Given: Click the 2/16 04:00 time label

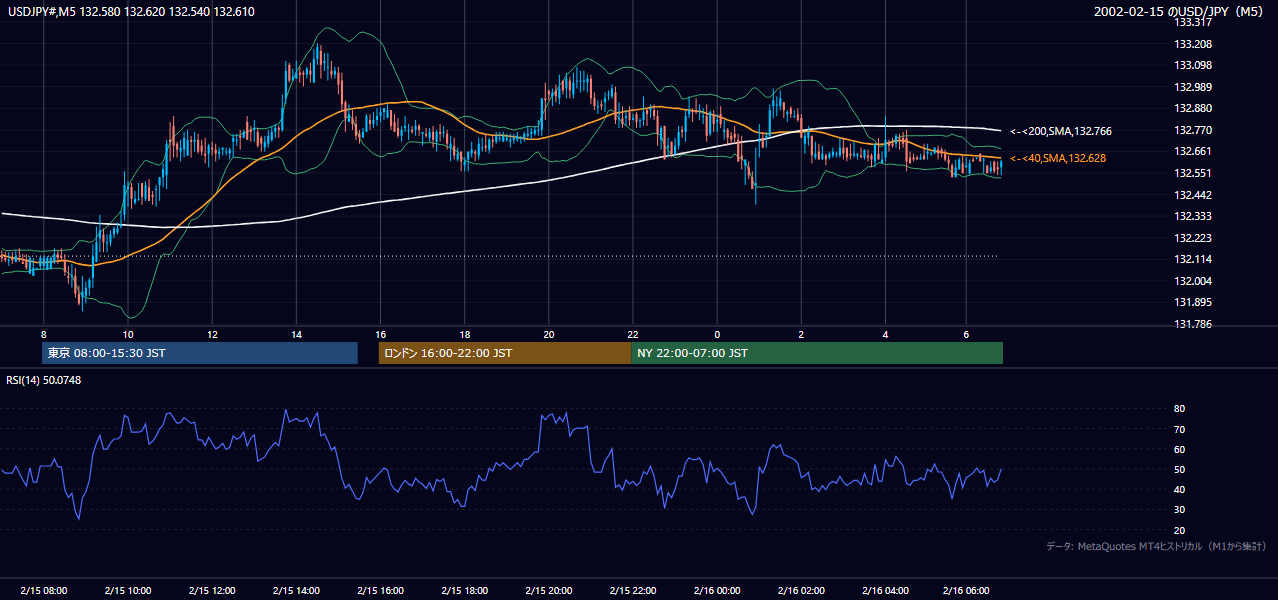Looking at the screenshot, I should coord(885,590).
